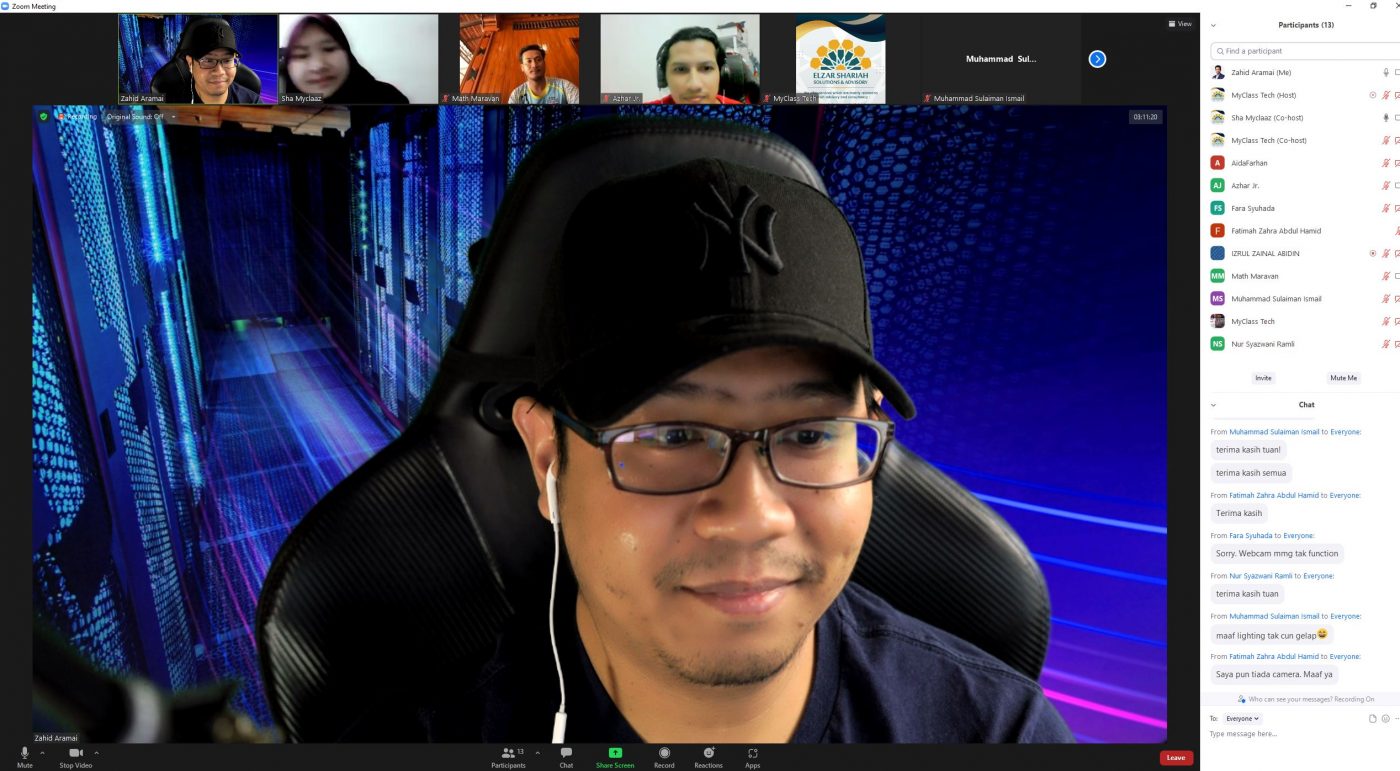Open the Reactions menu
The width and height of the screenshot is (1400, 771).
coord(708,753)
